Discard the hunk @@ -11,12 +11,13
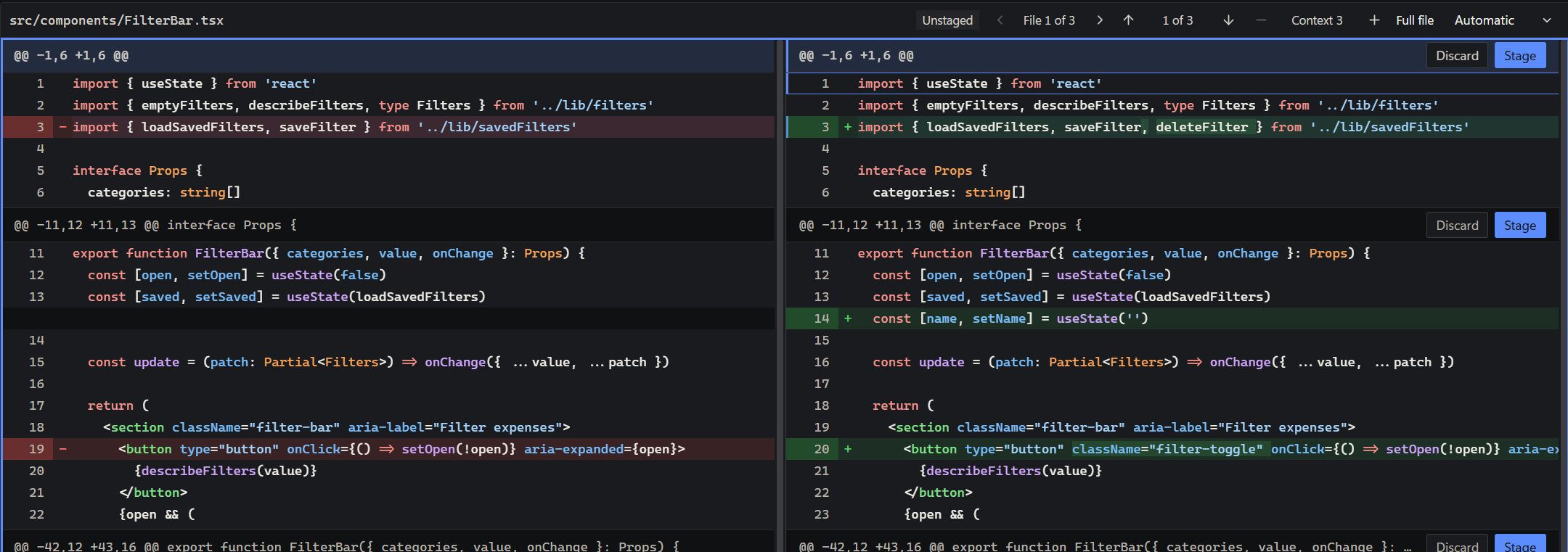1568x552 pixels. click(1457, 226)
